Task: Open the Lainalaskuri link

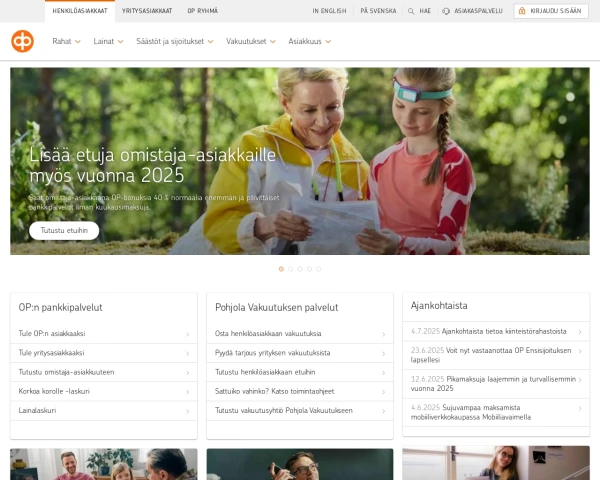Action: (x=37, y=410)
